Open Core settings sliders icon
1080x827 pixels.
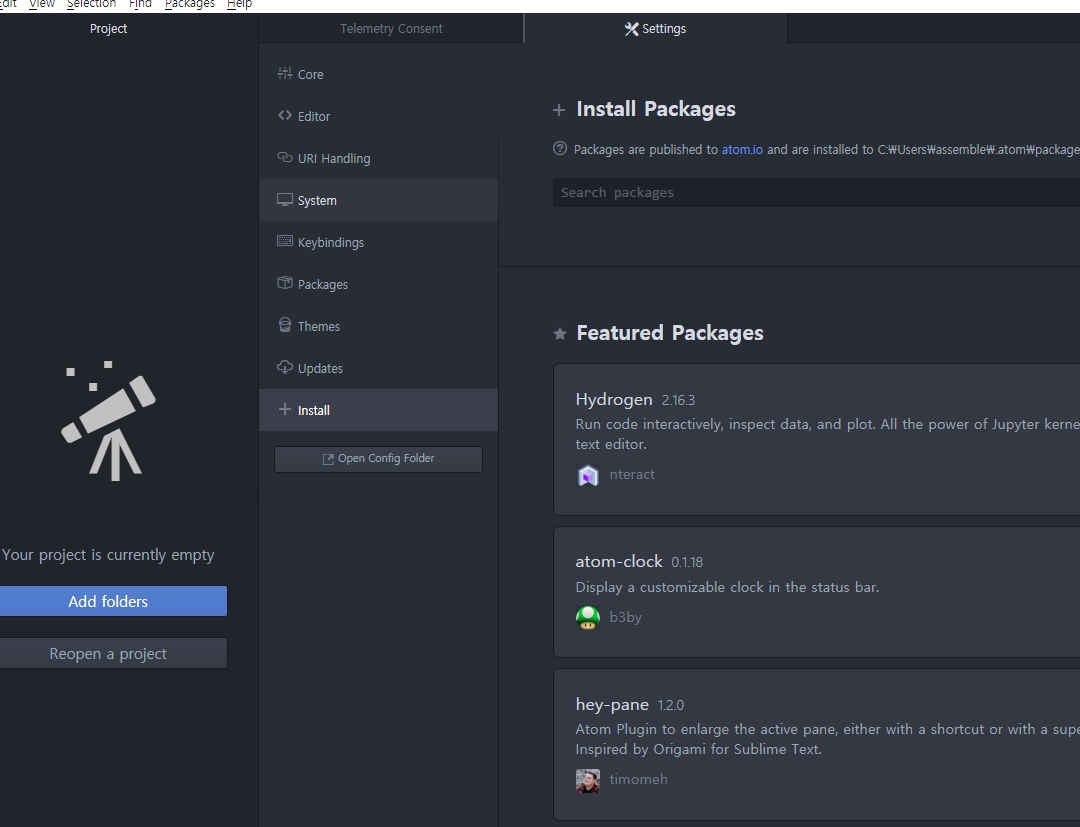[285, 74]
